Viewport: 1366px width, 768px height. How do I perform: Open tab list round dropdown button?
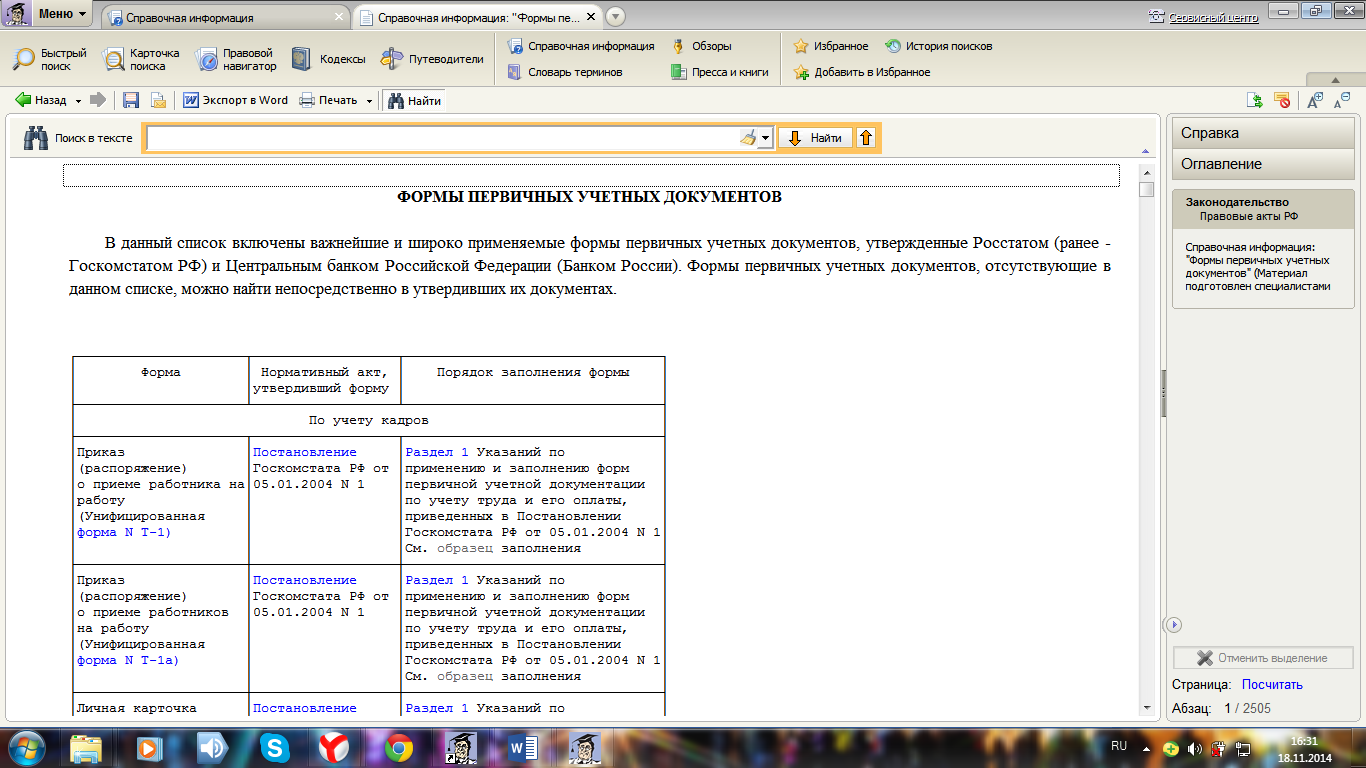[615, 17]
